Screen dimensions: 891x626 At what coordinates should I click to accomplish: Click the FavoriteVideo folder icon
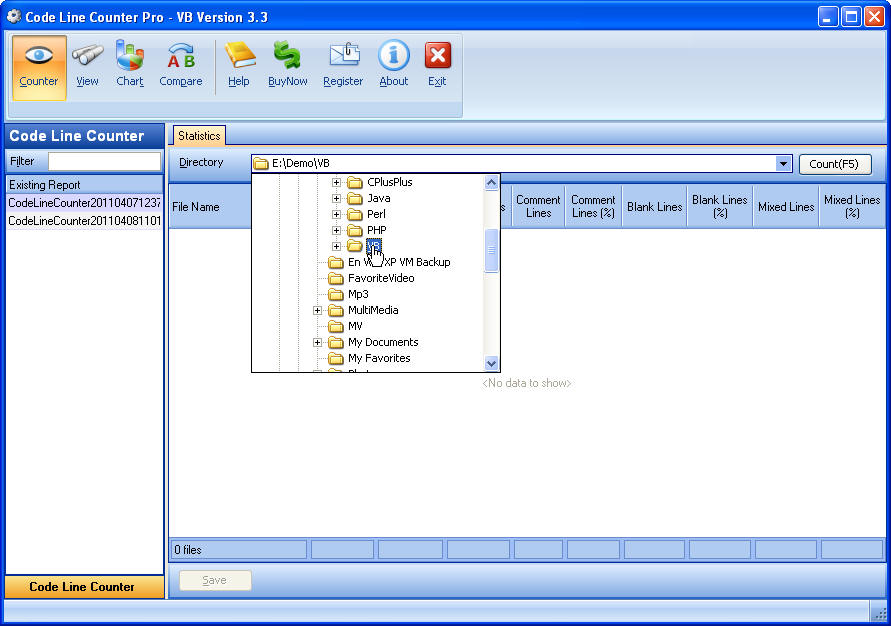pyautogui.click(x=336, y=278)
